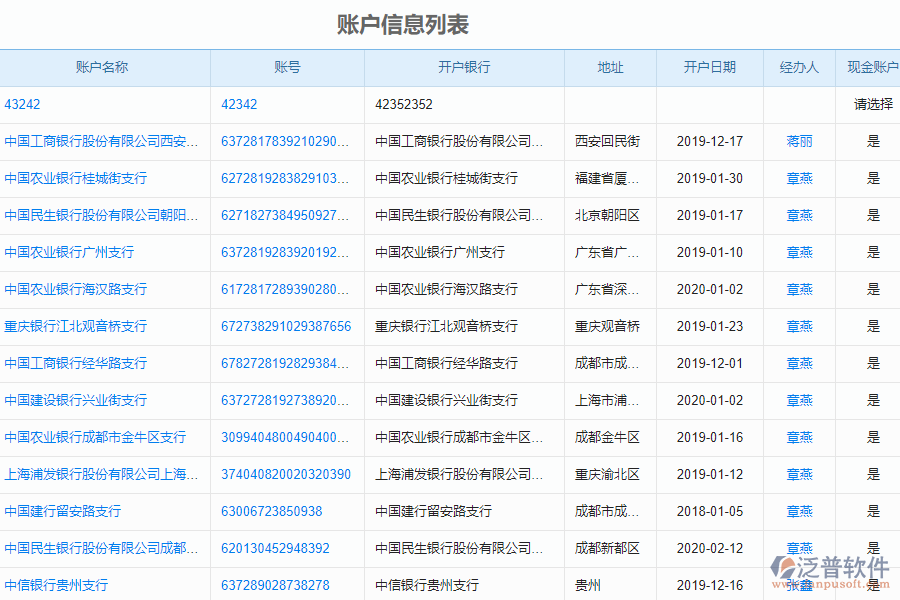Select operator 蒋丽
Image resolution: width=900 pixels, height=600 pixels.
[x=799, y=141]
